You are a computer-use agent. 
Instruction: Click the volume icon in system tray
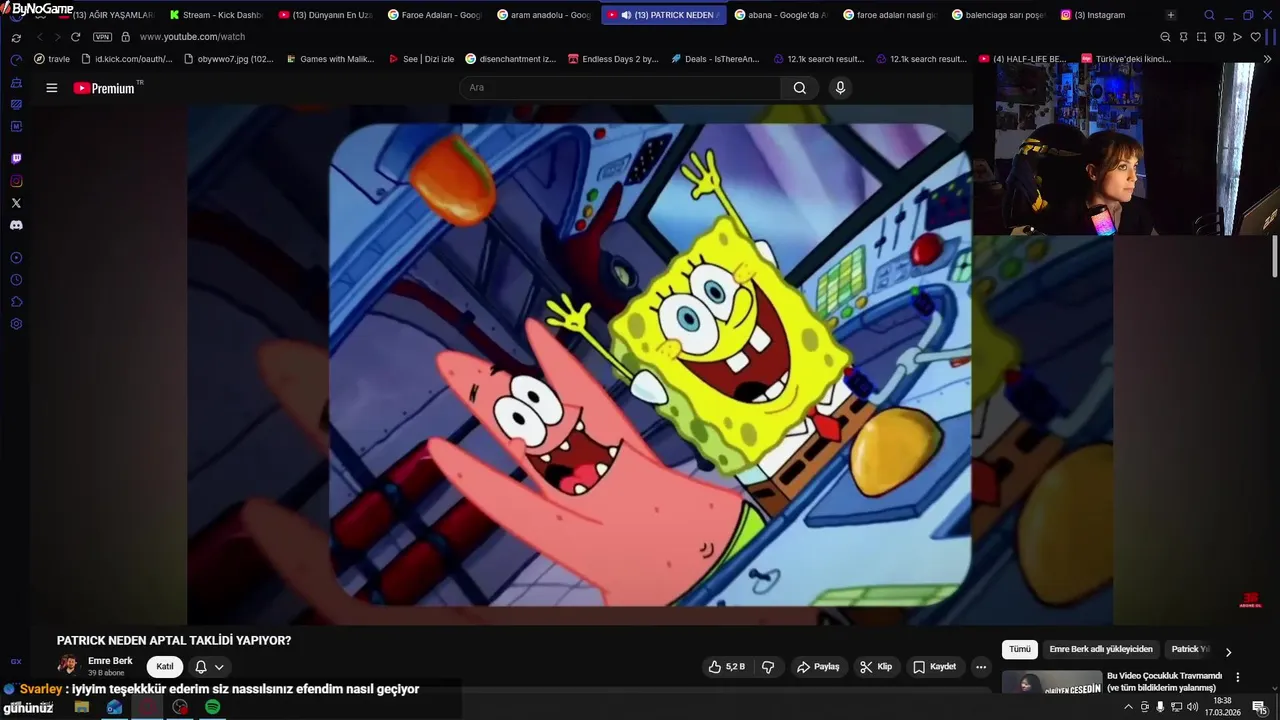click(x=1193, y=707)
